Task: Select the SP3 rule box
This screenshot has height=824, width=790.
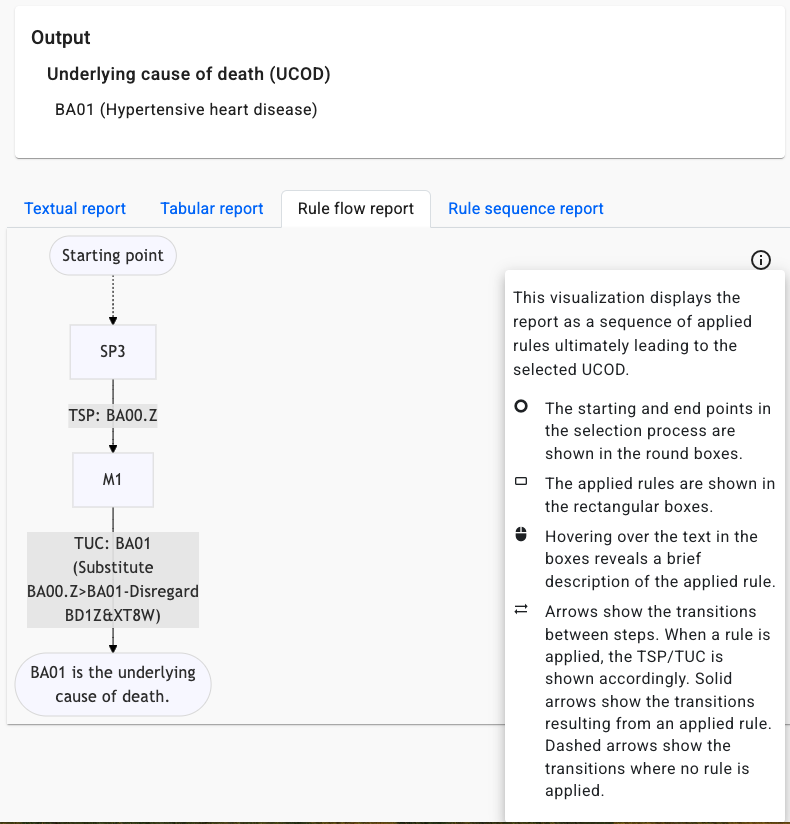Action: point(113,352)
